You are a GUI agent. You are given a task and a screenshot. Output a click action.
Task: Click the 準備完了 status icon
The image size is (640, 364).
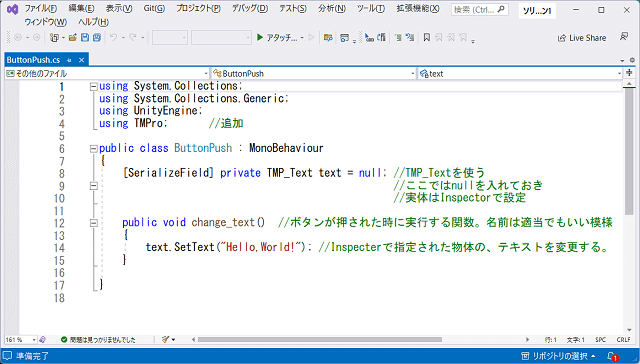pos(8,356)
